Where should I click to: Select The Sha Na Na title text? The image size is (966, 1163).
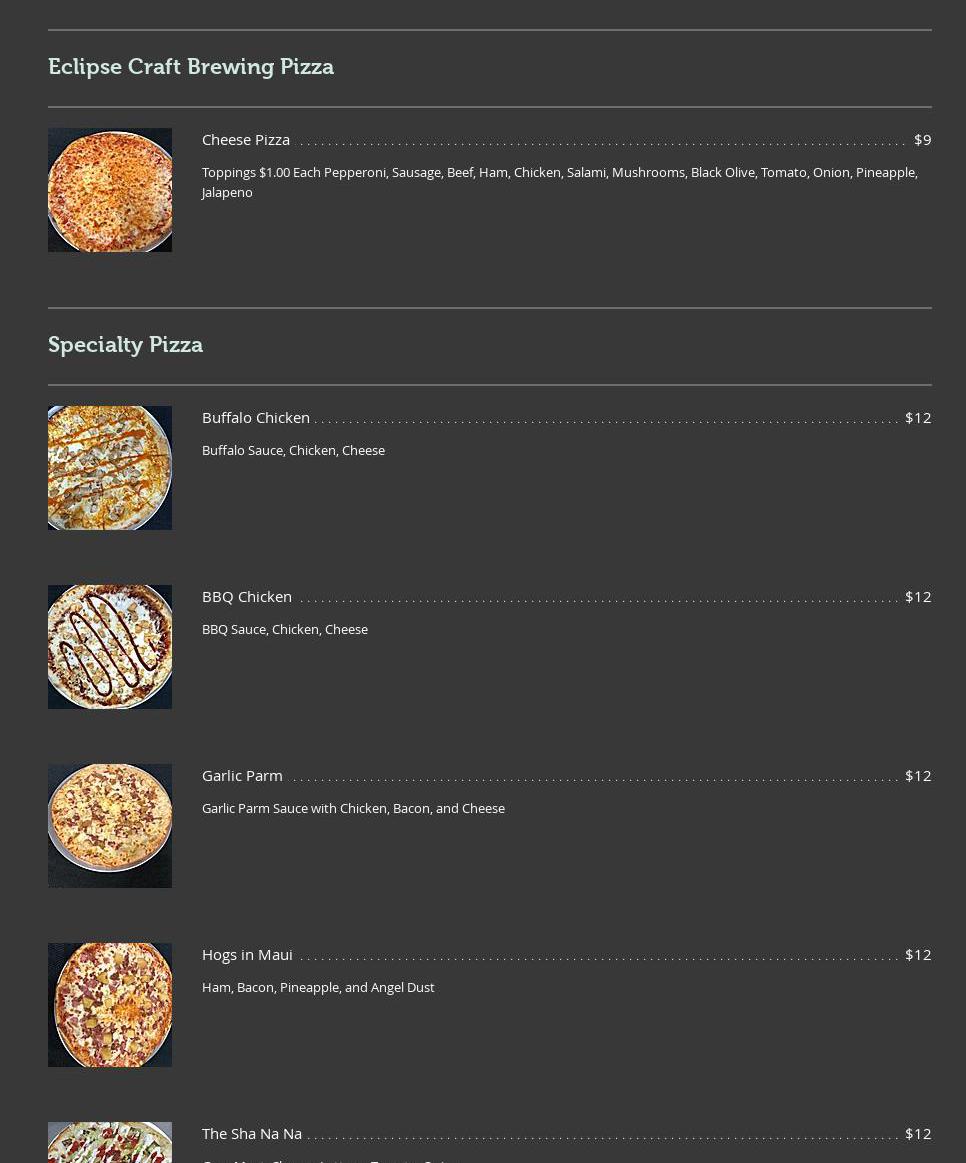252,1134
